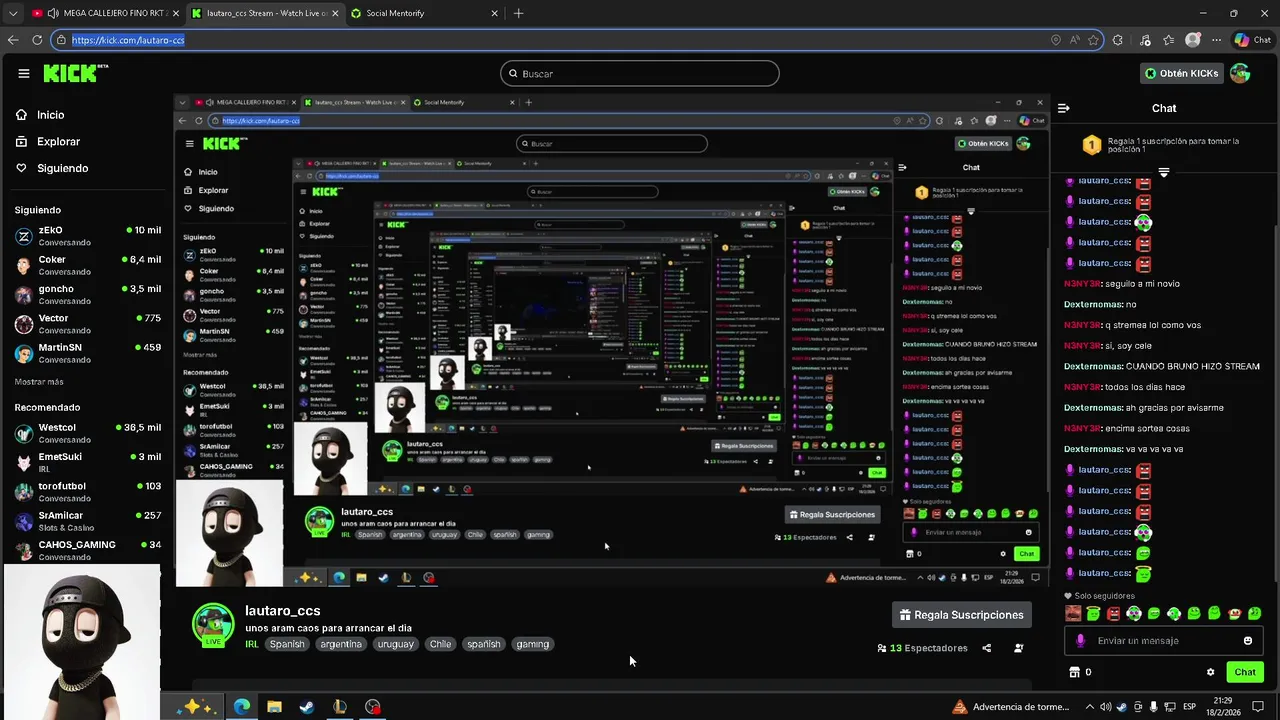Click the KICK logo
1280x720 pixels.
(x=75, y=73)
